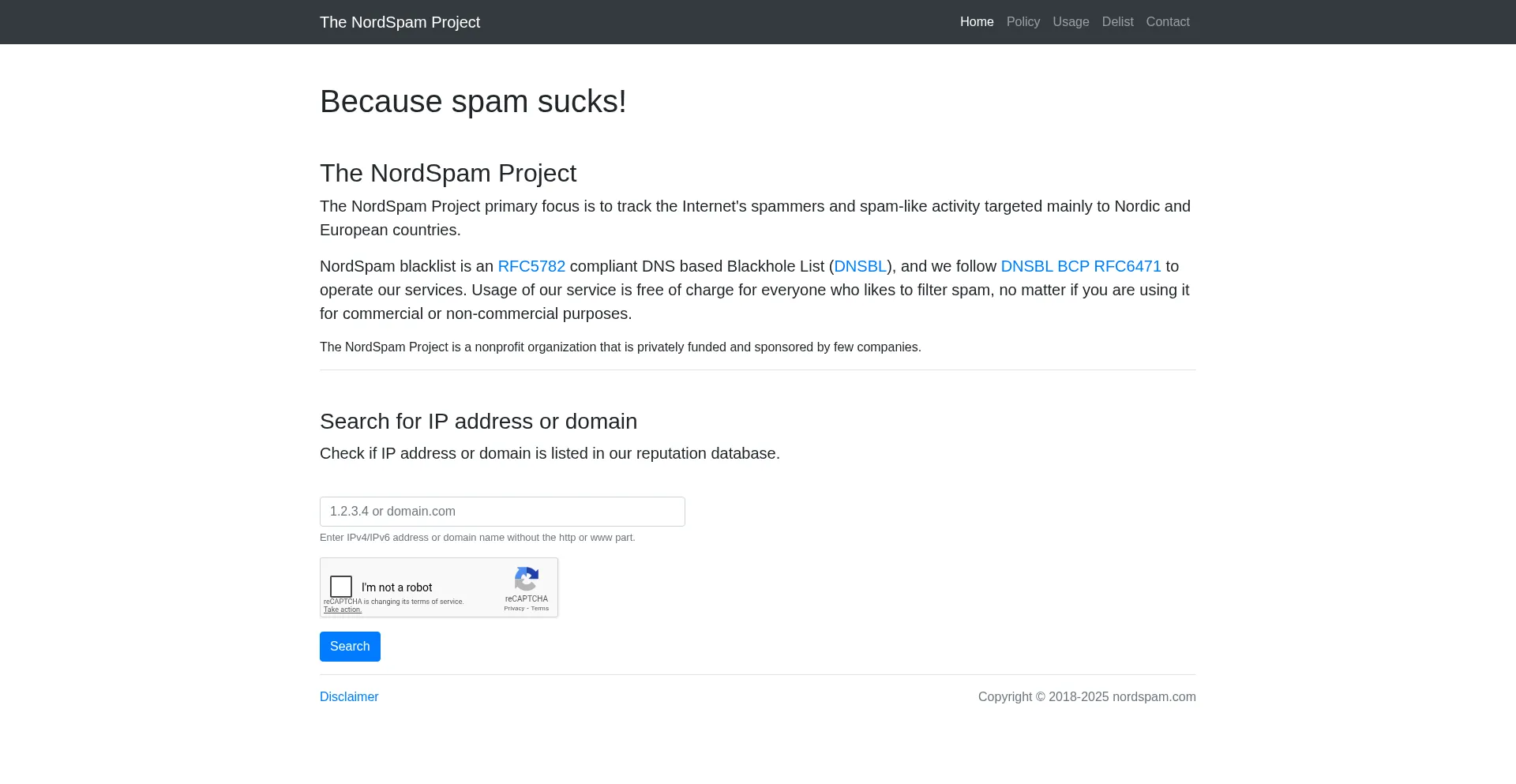Click the copyright nordspam.com footer text

1086,697
